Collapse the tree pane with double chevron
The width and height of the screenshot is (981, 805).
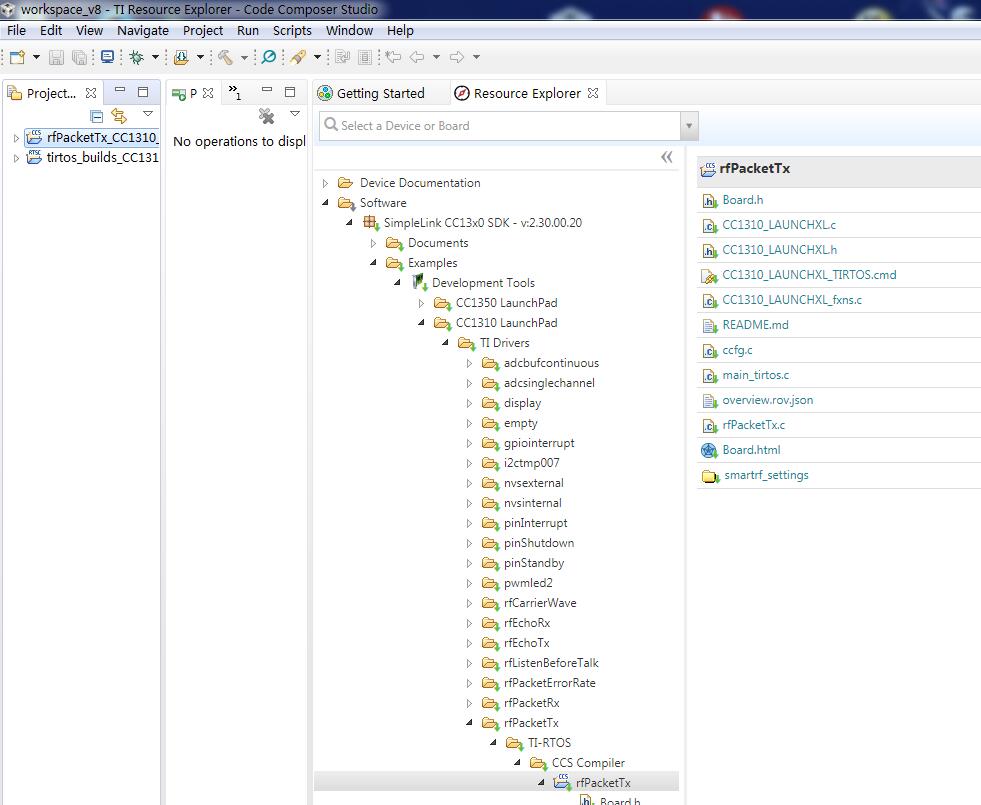667,157
